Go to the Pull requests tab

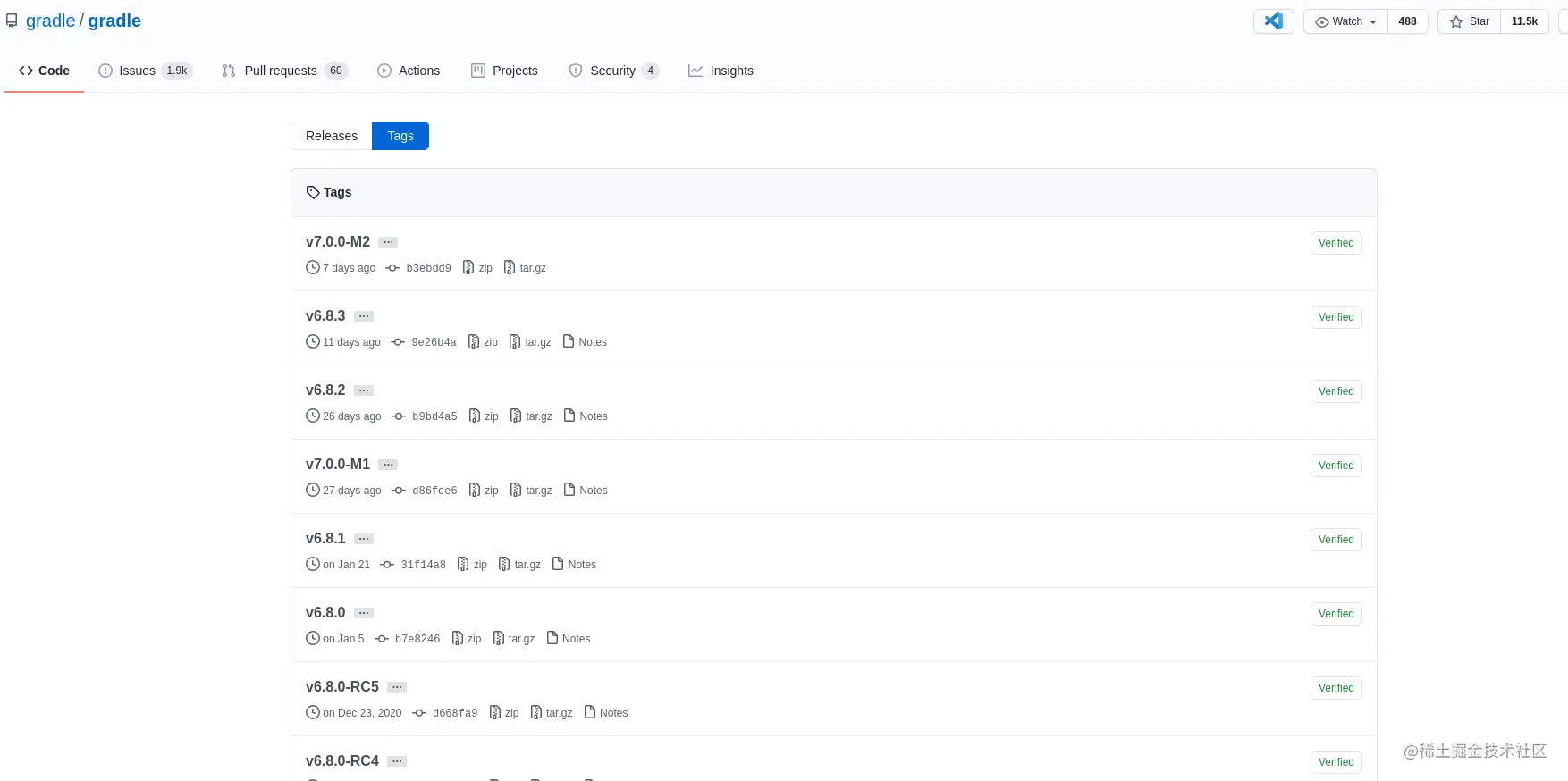point(285,71)
